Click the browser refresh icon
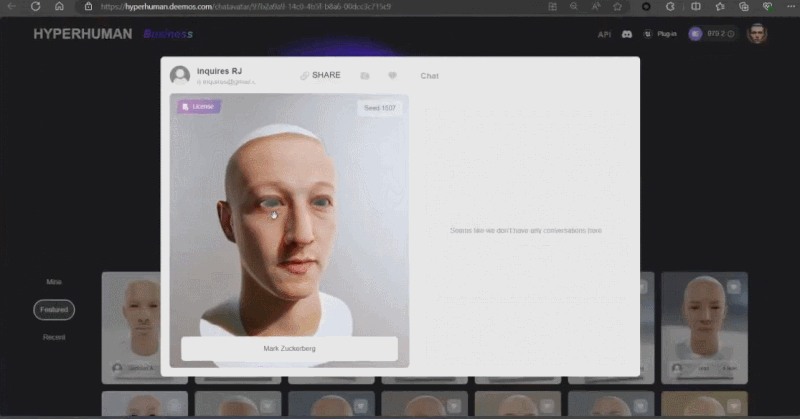This screenshot has width=800, height=419. pos(35,6)
